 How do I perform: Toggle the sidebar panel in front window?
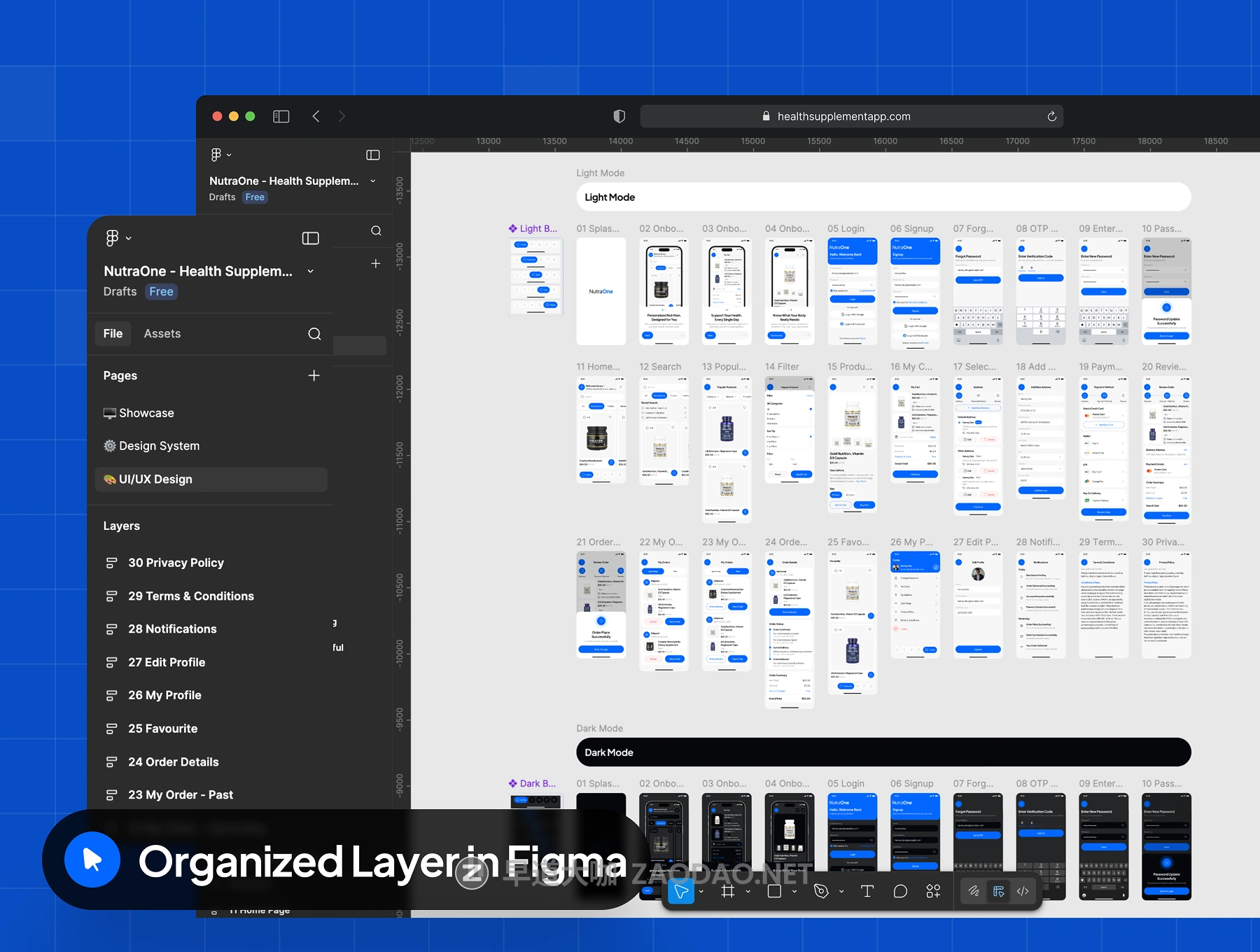click(310, 239)
